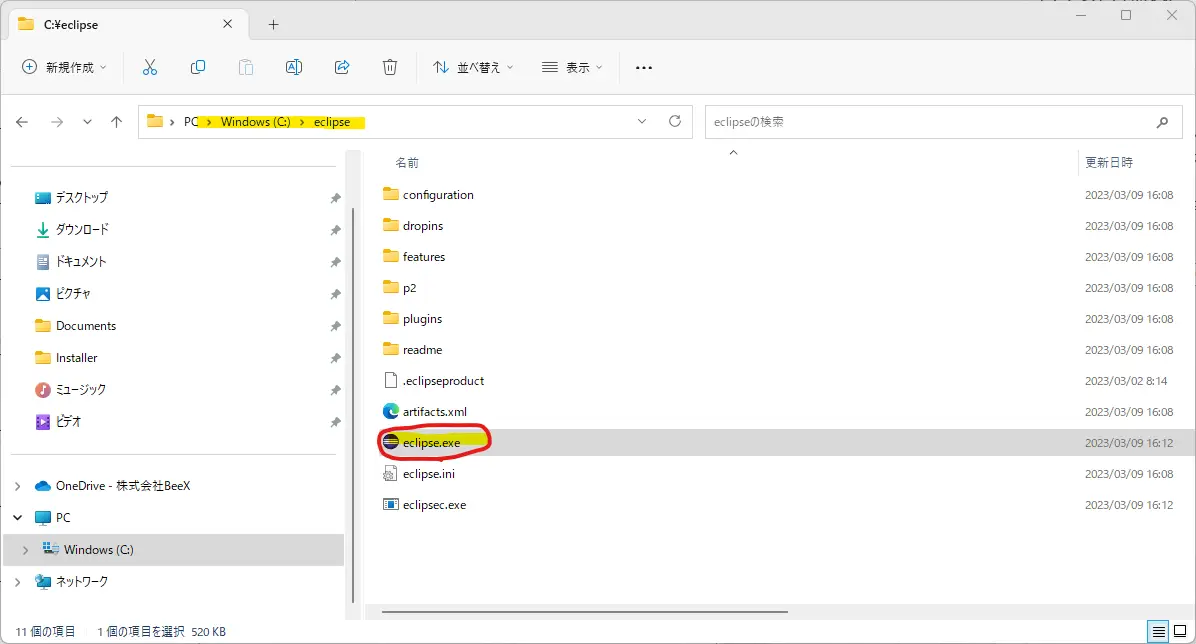The image size is (1196, 644).
Task: Select the plugins folder icon
Action: (391, 318)
